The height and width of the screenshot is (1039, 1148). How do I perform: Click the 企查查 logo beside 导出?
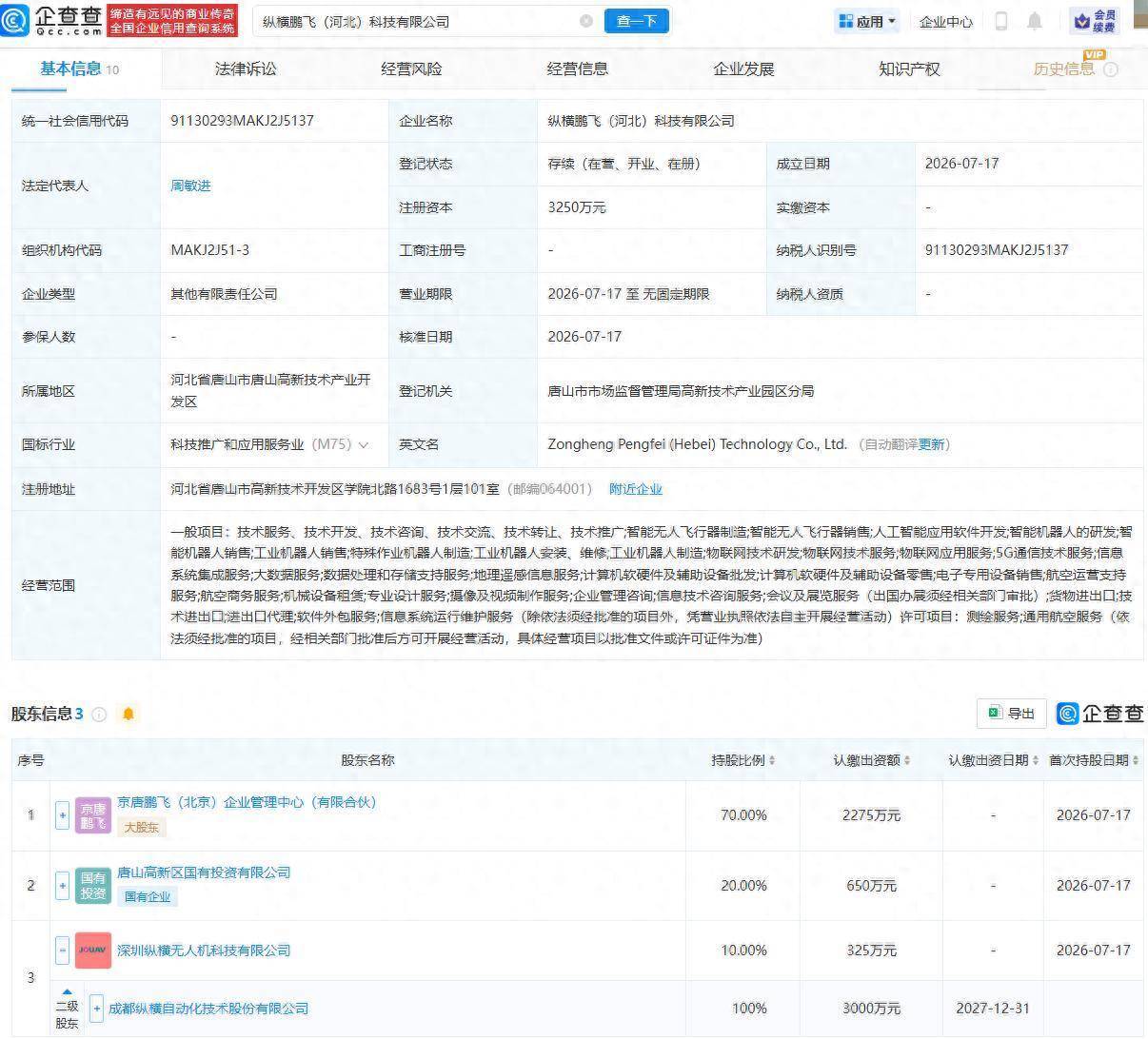(x=1099, y=714)
